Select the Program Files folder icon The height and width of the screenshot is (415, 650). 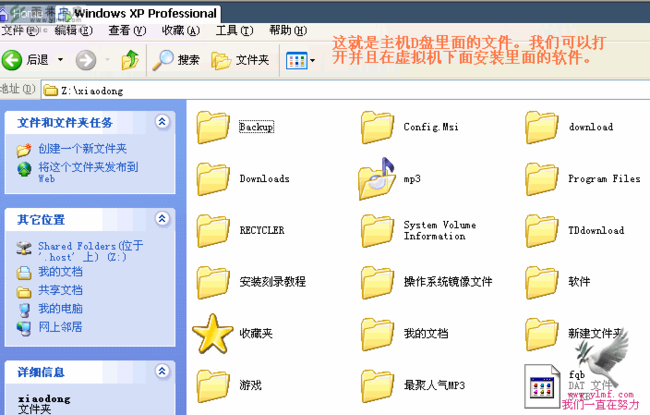pyautogui.click(x=541, y=179)
